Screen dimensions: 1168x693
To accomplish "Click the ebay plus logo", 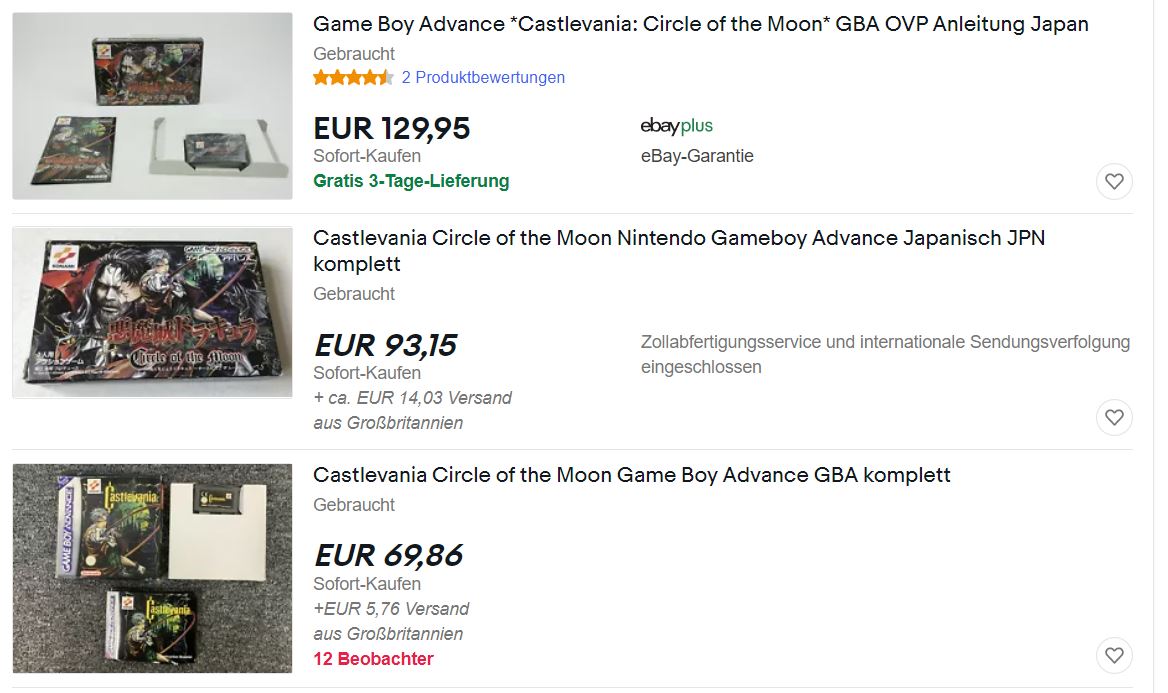I will pos(676,126).
